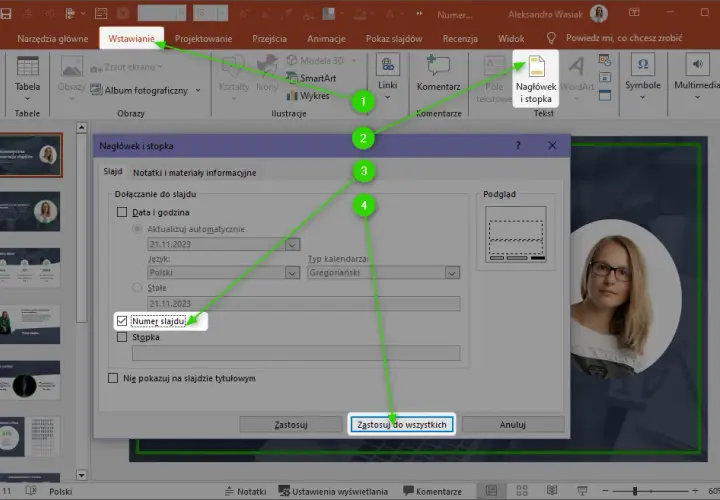Expand the Symbole dropdown arrow
720x500 pixels.
click(642, 97)
